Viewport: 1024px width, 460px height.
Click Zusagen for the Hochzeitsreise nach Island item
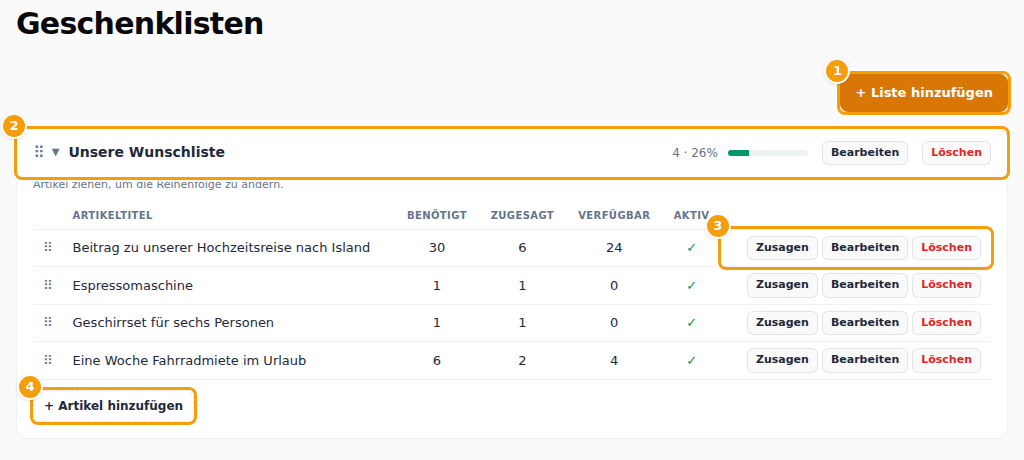[x=782, y=248]
